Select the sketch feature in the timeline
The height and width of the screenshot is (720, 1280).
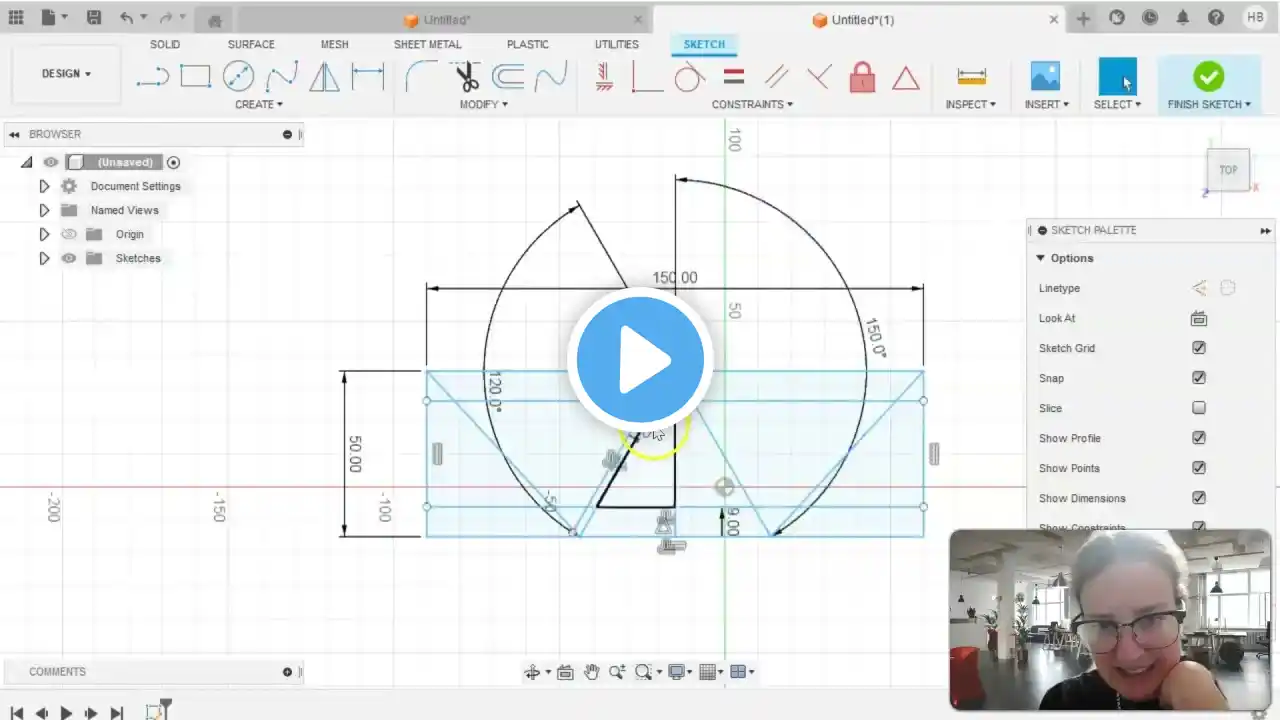point(157,712)
